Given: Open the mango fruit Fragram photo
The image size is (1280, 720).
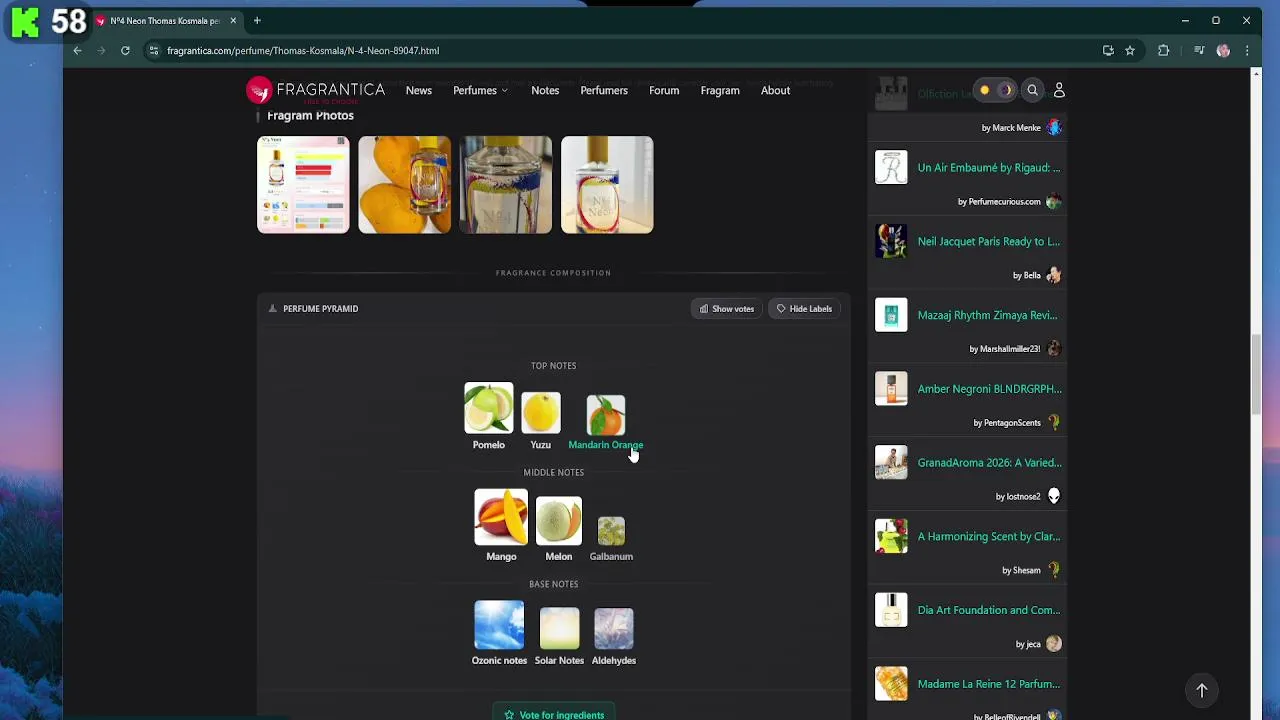Looking at the screenshot, I should point(405,185).
